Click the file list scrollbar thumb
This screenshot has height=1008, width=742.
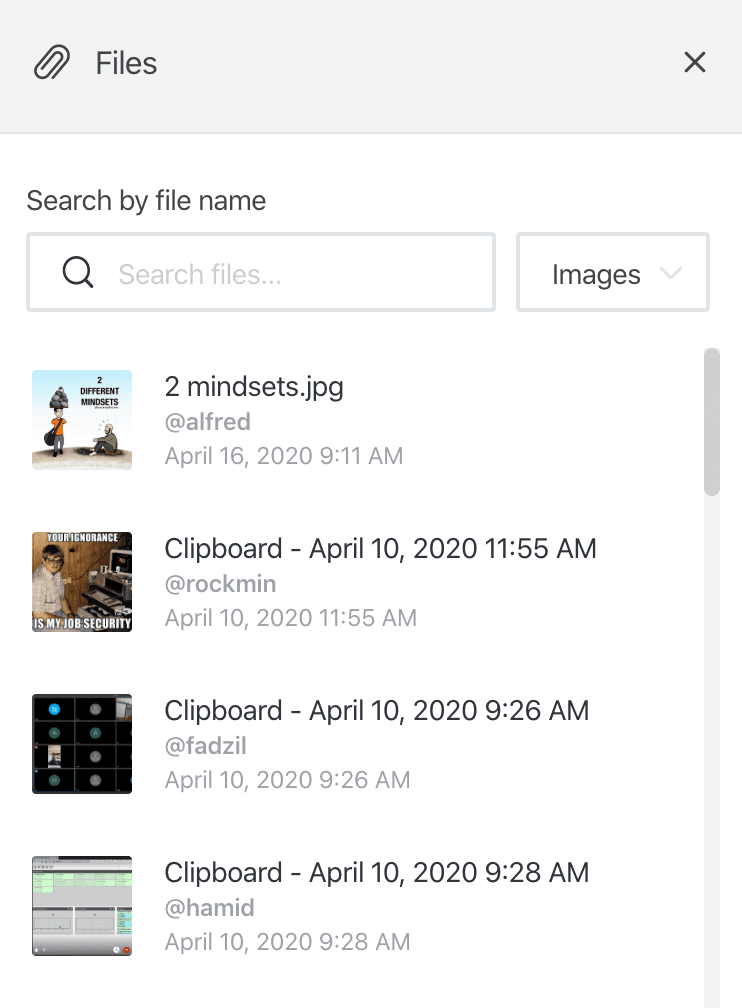coord(712,421)
